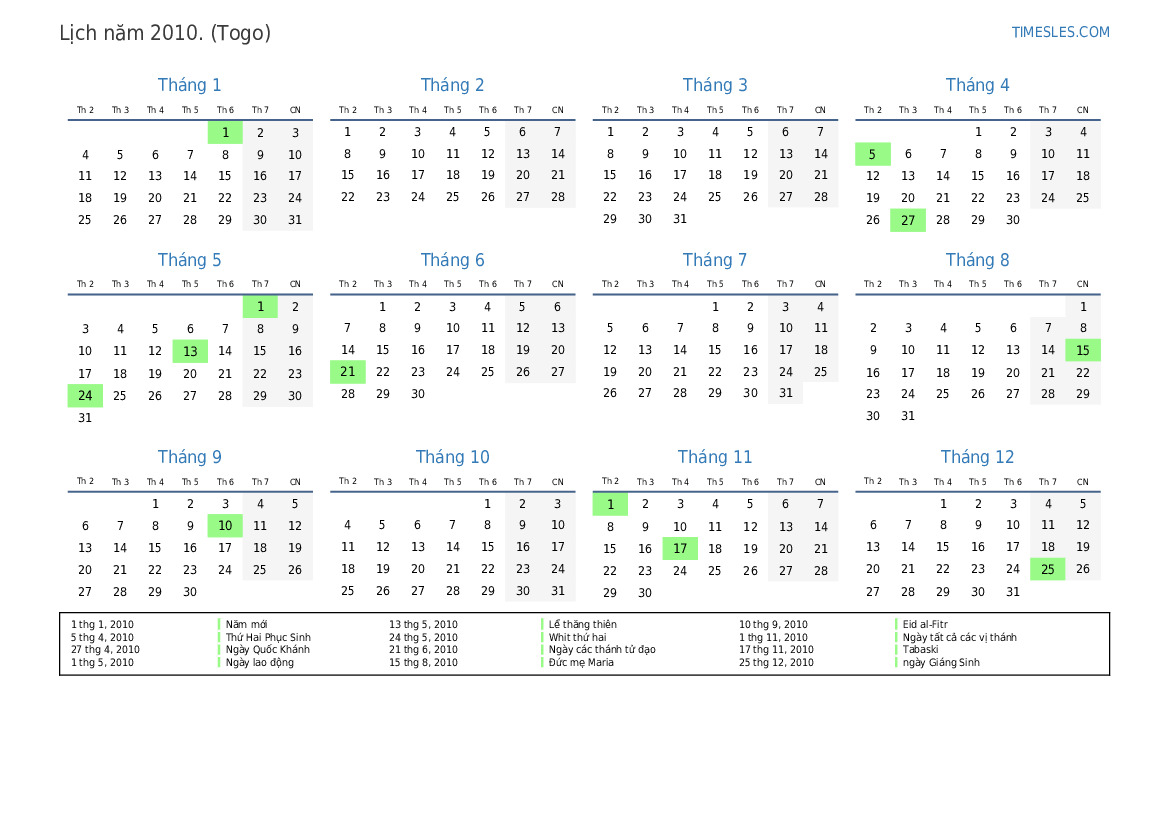
Task: Click legend entry 'ngày Giáng Sinh'
Action: point(941,662)
